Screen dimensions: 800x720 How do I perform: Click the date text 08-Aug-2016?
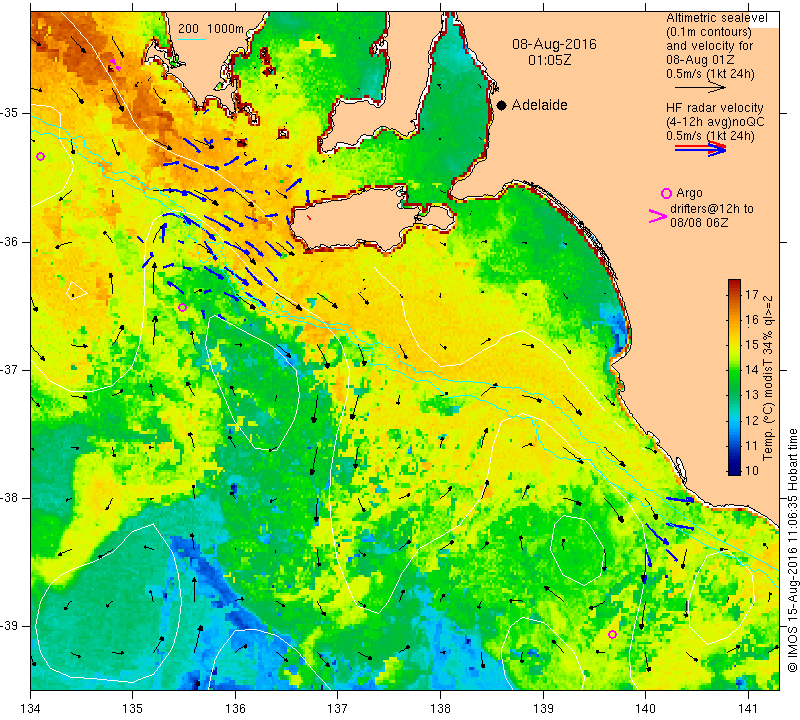click(554, 44)
